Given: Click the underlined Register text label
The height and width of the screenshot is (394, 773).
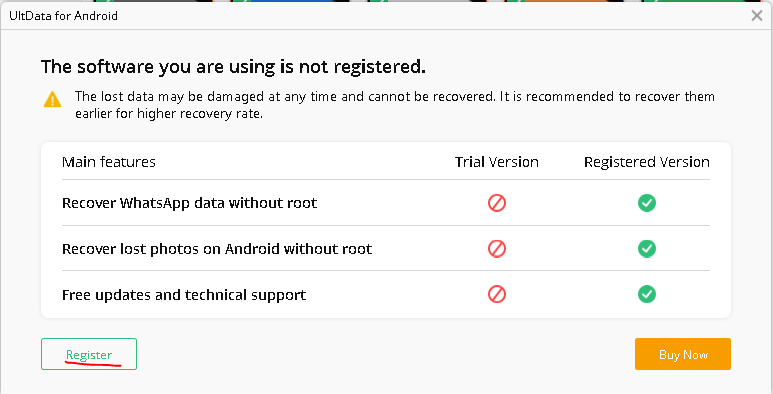Looking at the screenshot, I should tap(89, 355).
